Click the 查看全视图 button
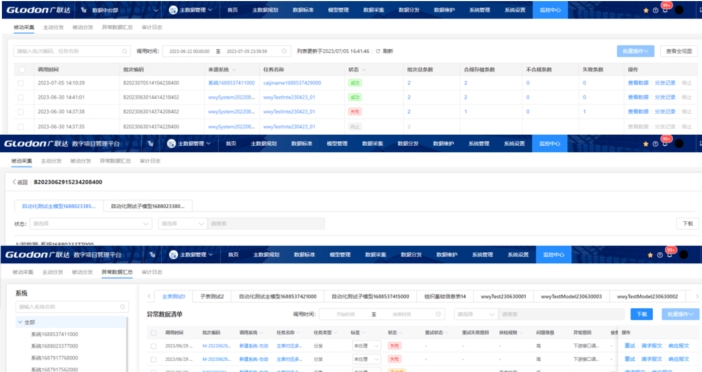Viewport: 702px width, 372px height. pyautogui.click(x=679, y=51)
